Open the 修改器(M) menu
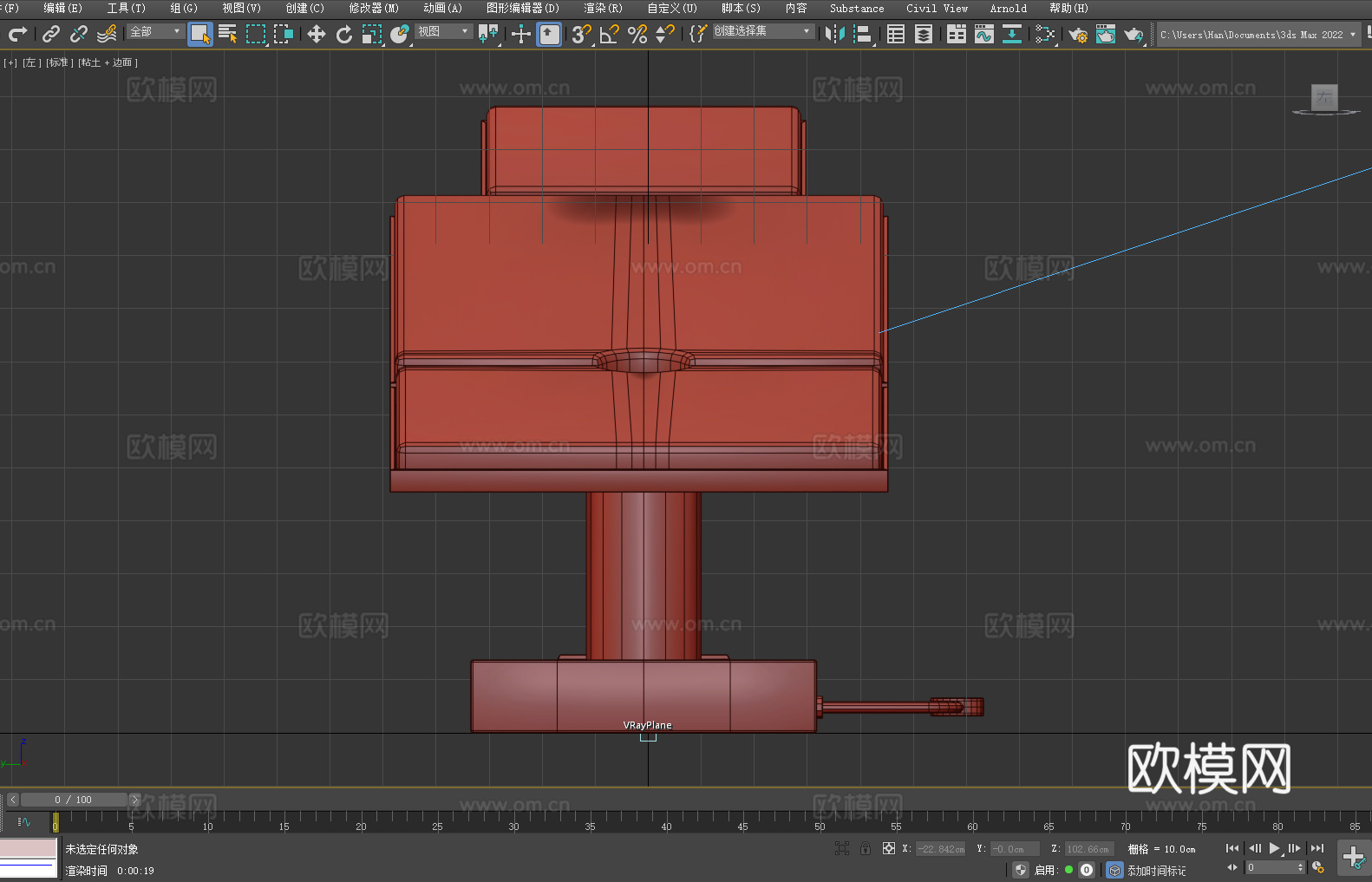 click(374, 8)
